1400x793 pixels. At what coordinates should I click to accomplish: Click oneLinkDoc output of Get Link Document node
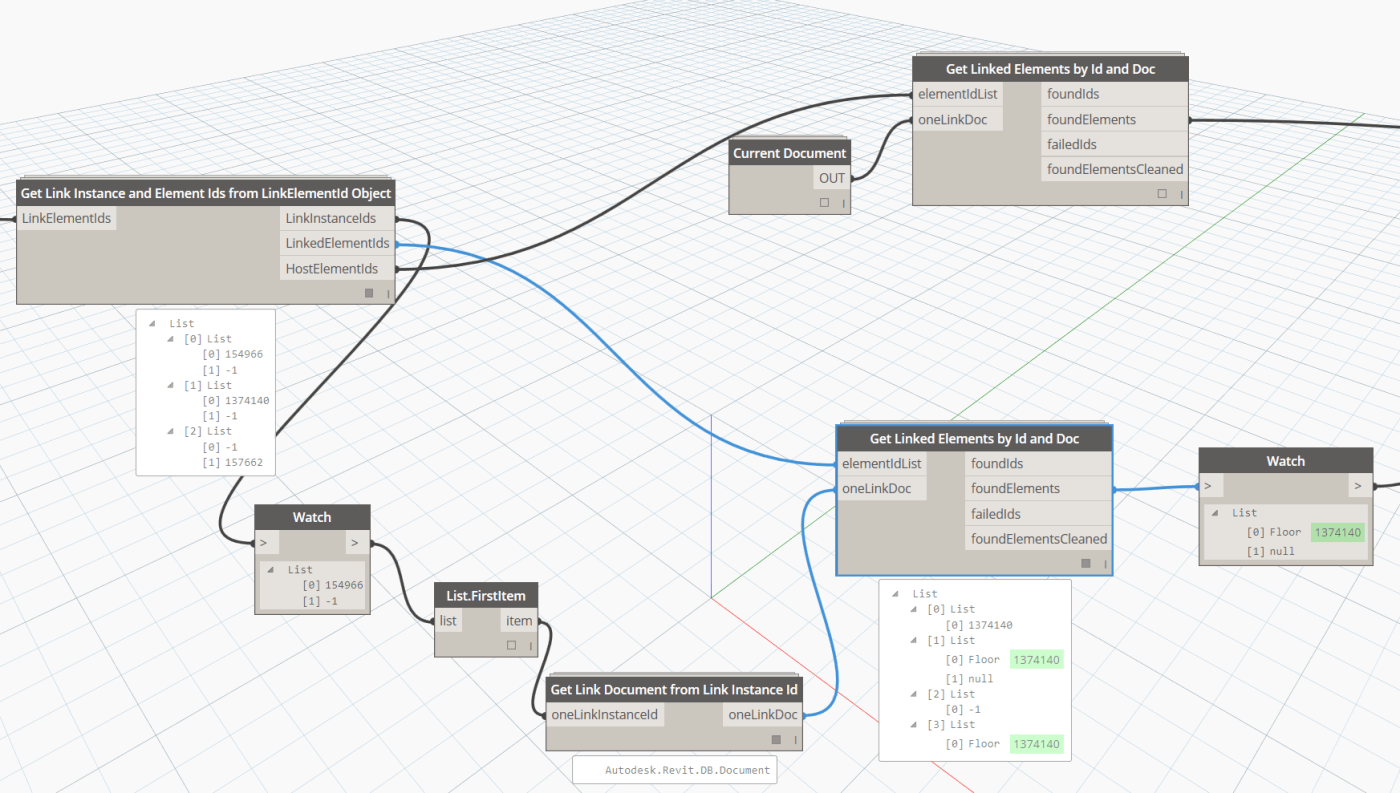pyautogui.click(x=762, y=715)
